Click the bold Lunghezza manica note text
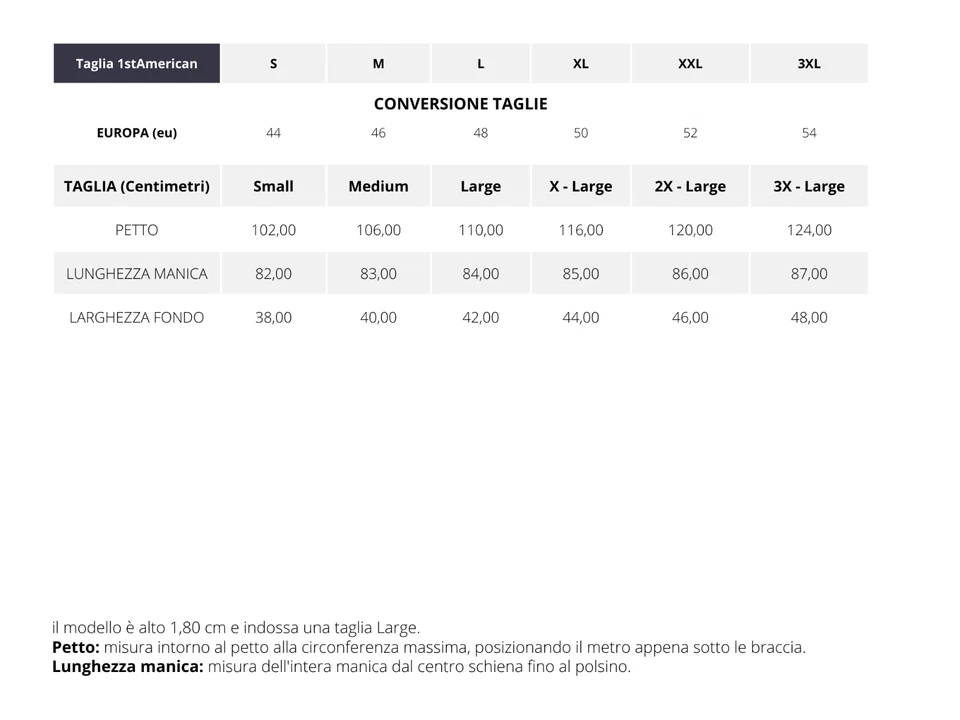The width and height of the screenshot is (960, 720). [x=127, y=667]
